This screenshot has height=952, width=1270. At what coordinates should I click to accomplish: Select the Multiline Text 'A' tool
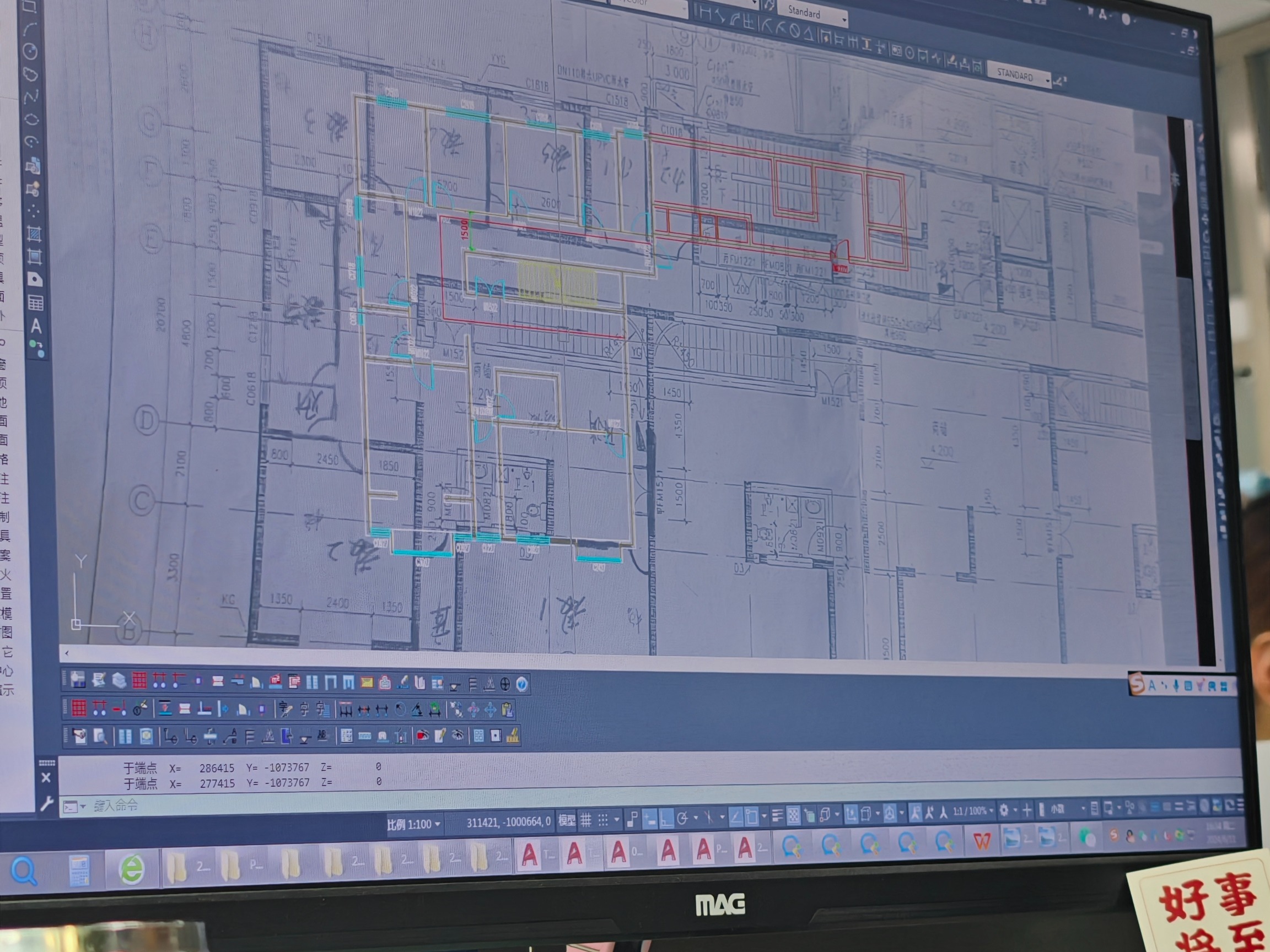[x=36, y=326]
